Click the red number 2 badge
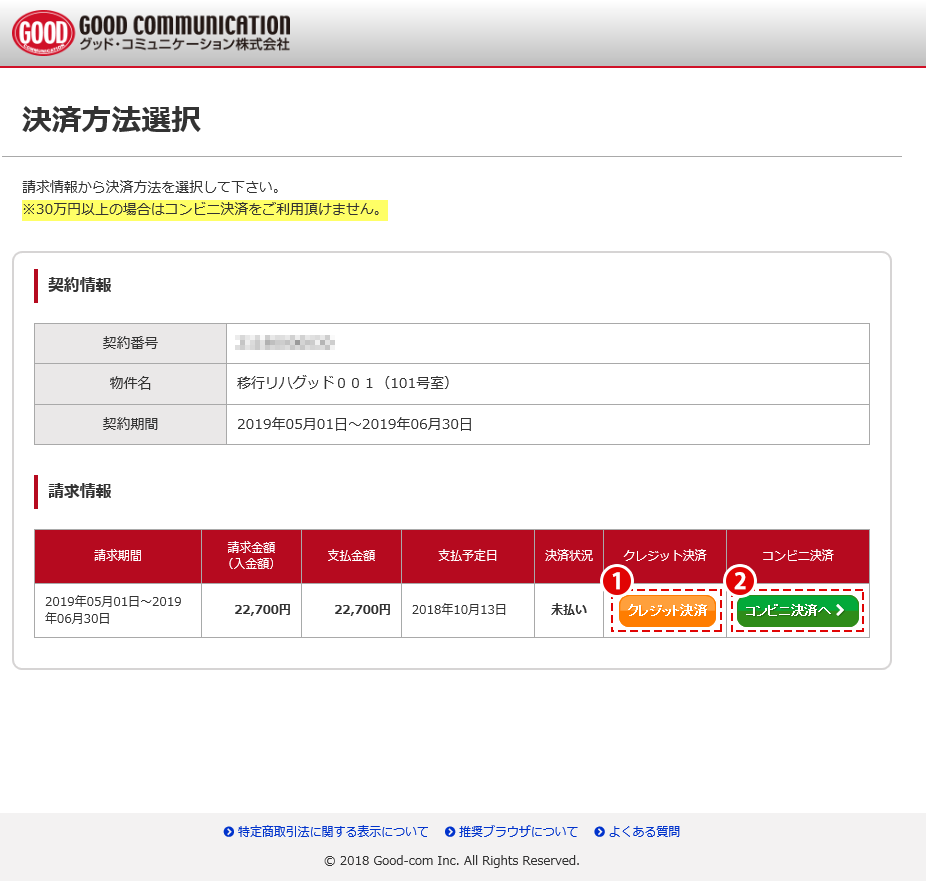926x881 pixels. coord(740,581)
